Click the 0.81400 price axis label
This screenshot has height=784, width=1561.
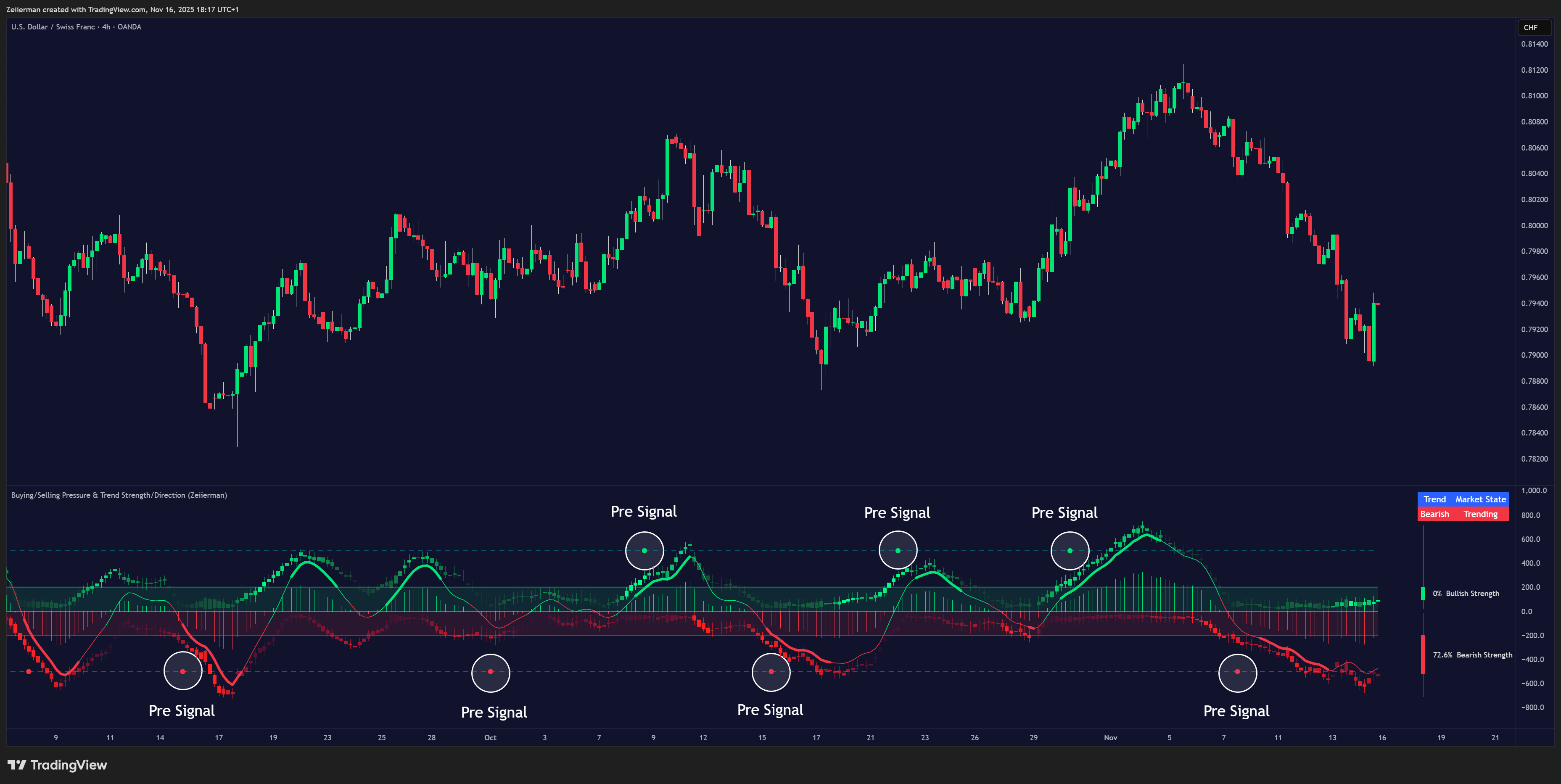pos(1535,44)
